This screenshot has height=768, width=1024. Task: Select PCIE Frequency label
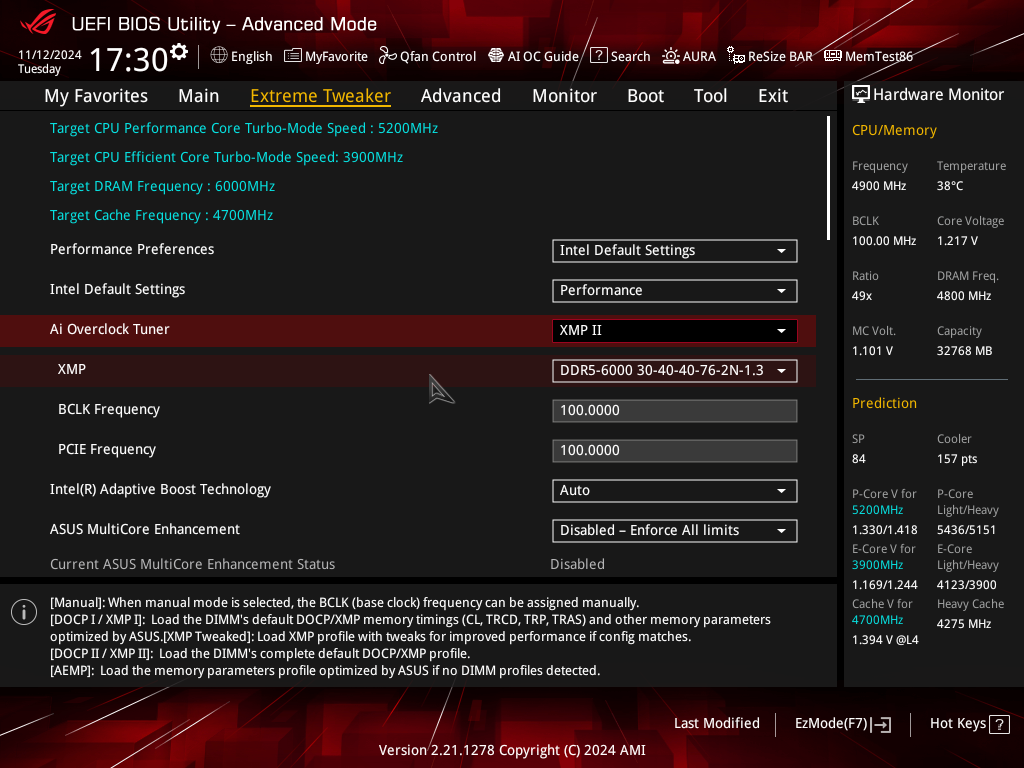(x=107, y=449)
